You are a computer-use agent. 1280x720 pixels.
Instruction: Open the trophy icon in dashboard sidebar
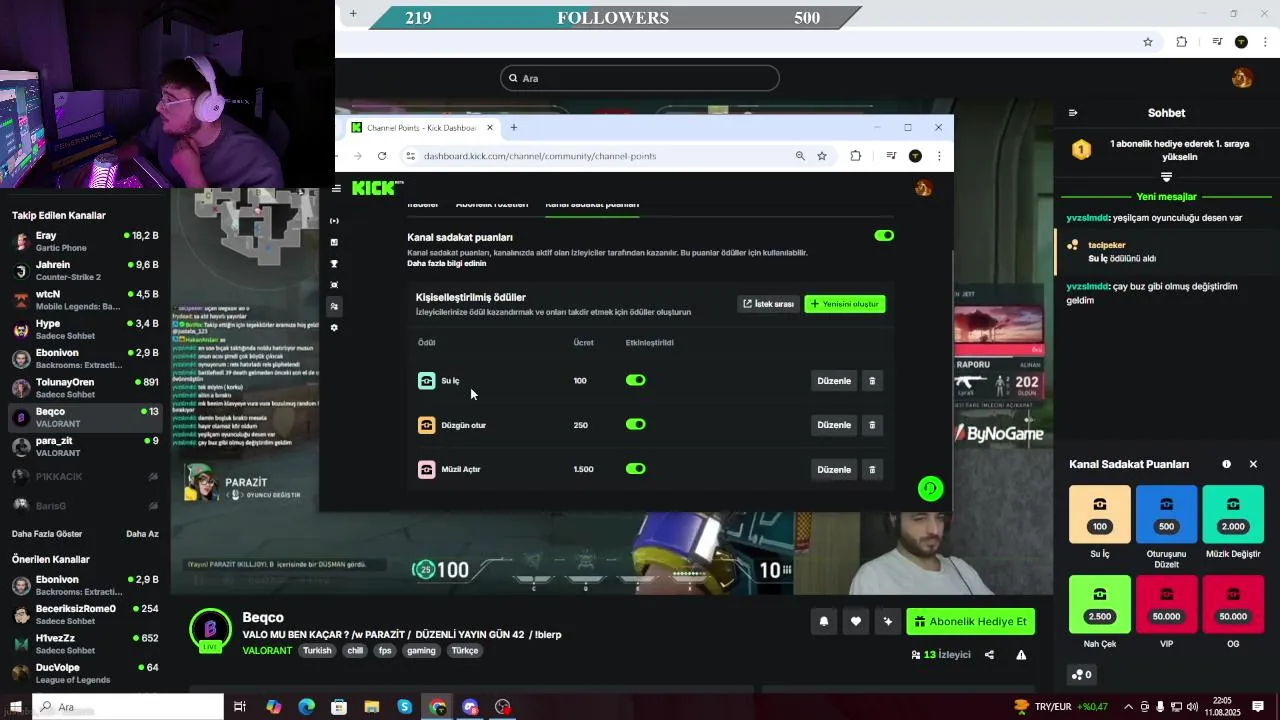334,264
